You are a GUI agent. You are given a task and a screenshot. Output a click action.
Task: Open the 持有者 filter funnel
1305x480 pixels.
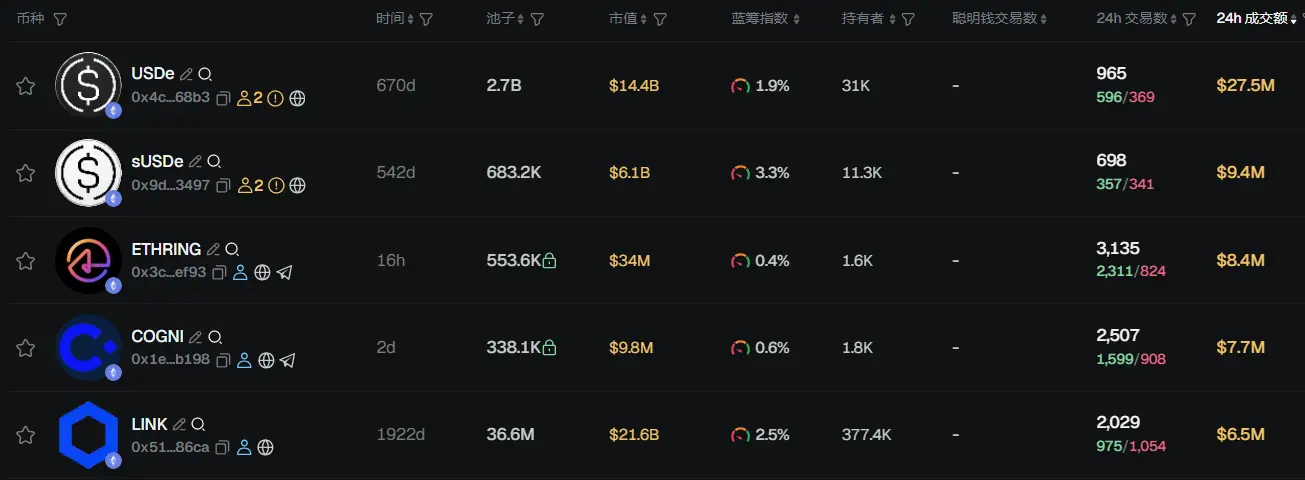(908, 19)
